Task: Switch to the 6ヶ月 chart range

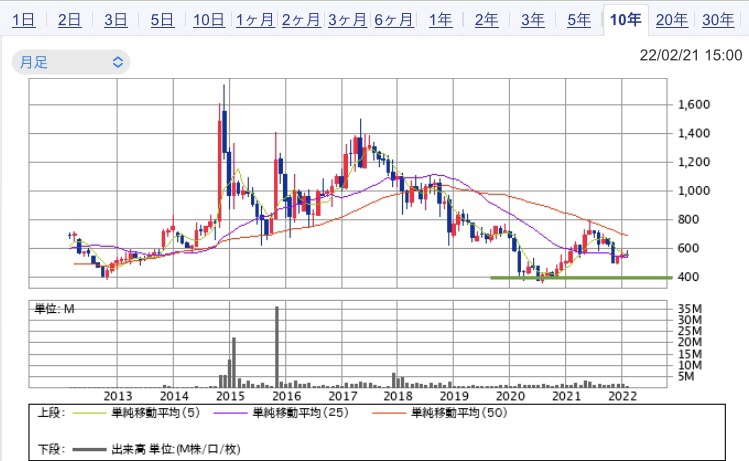Action: [x=394, y=20]
